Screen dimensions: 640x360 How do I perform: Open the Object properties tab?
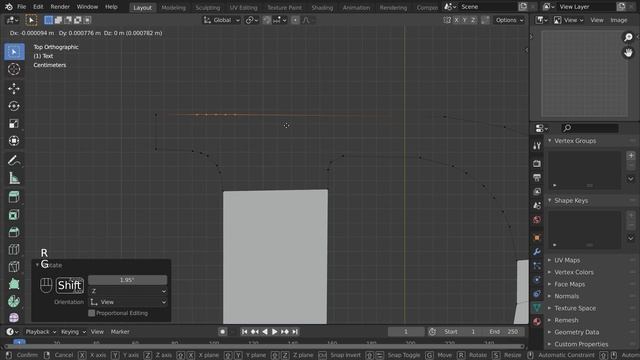coord(537,238)
